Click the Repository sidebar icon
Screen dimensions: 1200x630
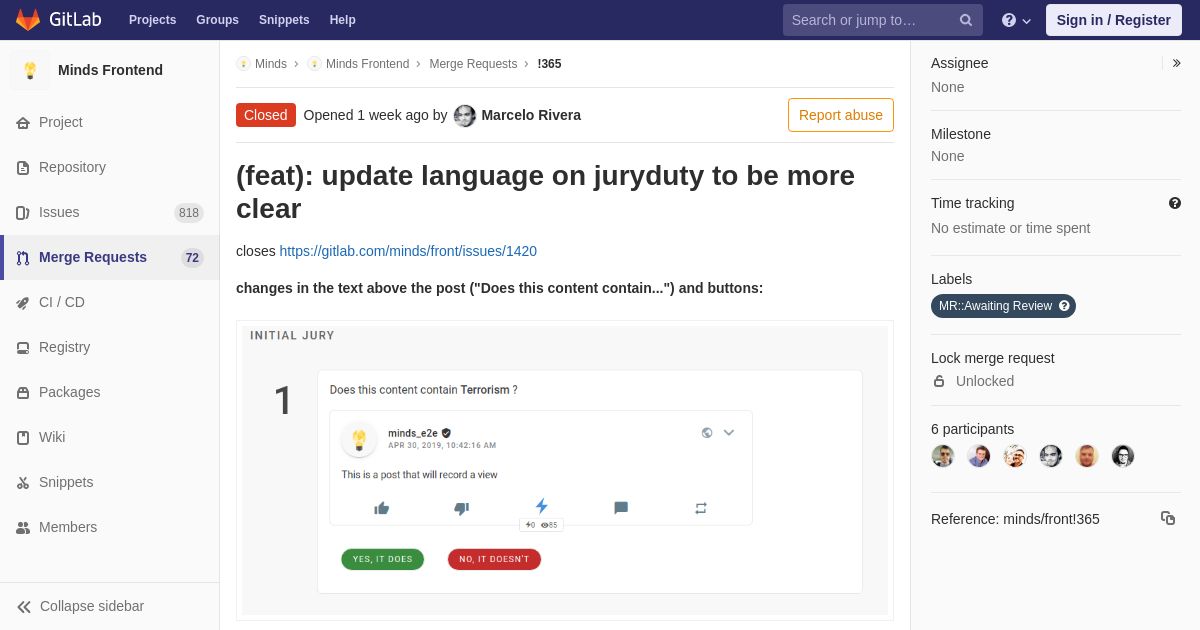23,168
